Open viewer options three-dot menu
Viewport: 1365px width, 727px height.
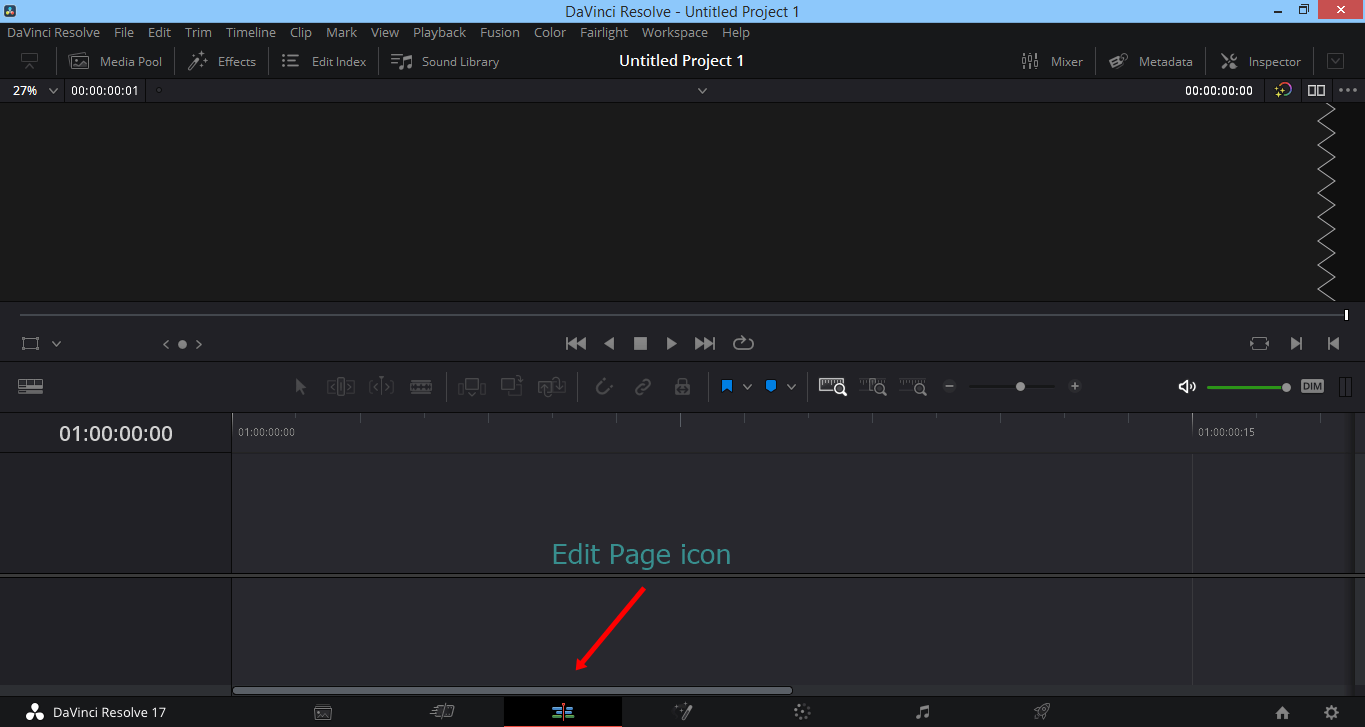coord(1348,90)
